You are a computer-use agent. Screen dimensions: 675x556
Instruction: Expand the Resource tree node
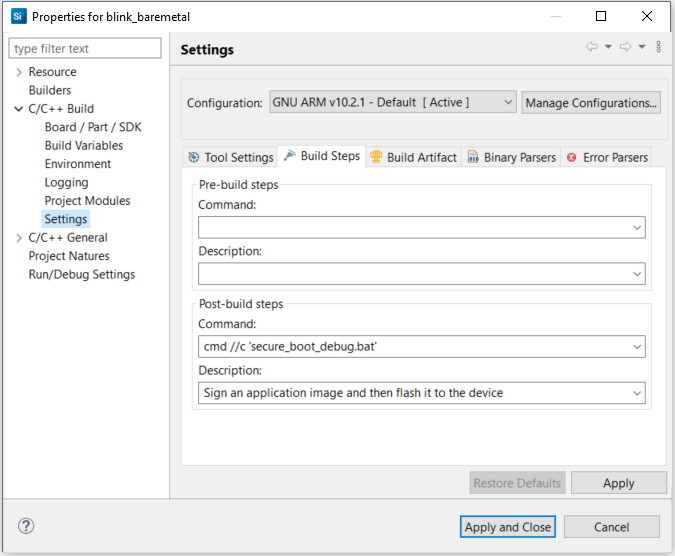[19, 72]
